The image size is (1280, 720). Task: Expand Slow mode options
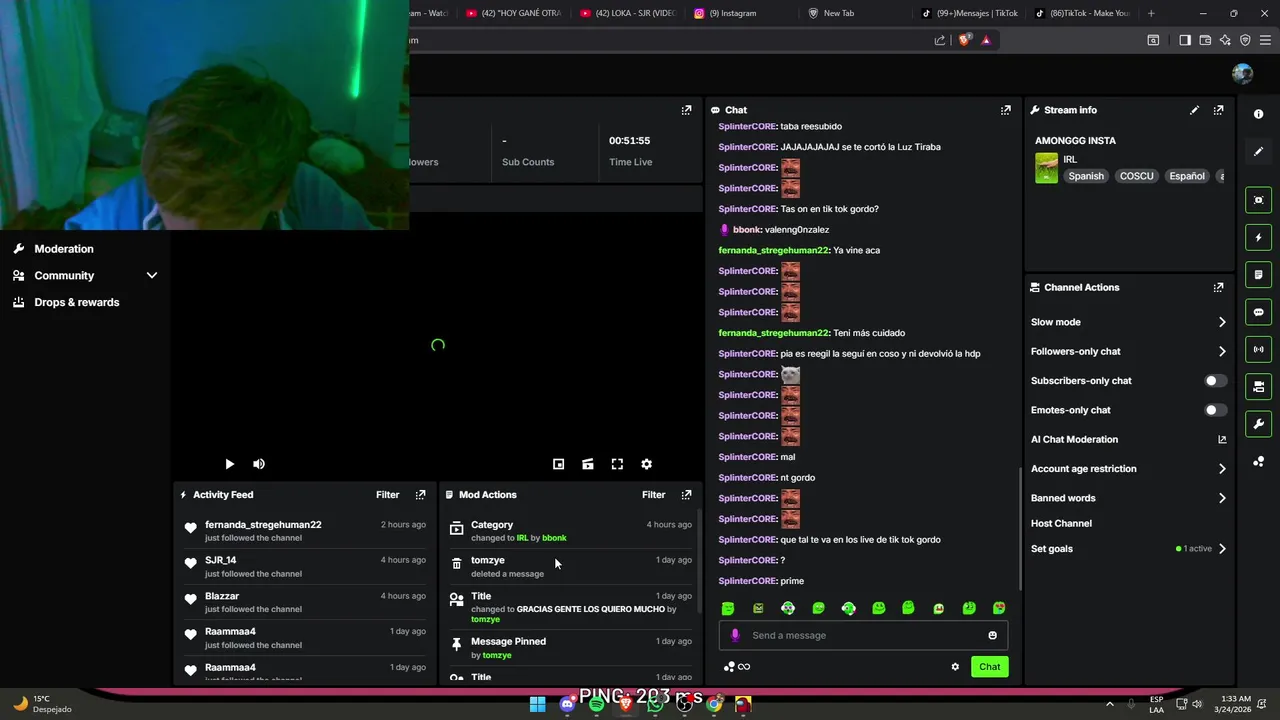tap(1221, 322)
